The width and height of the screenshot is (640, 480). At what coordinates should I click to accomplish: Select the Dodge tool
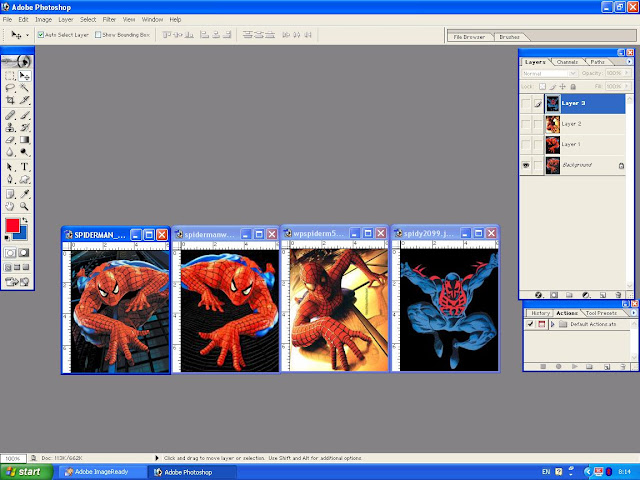click(x=24, y=152)
